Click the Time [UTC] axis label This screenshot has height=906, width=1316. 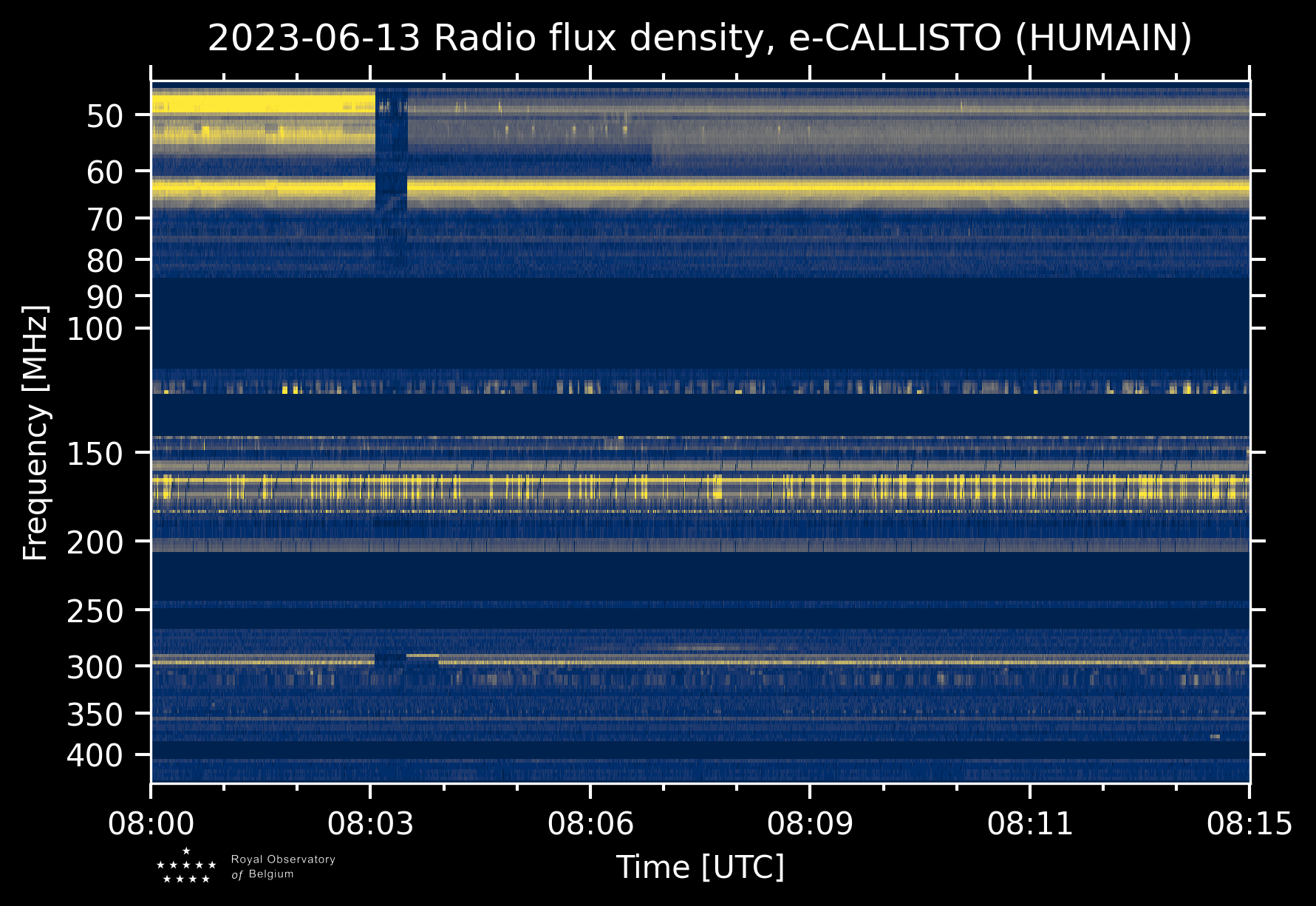coord(700,867)
